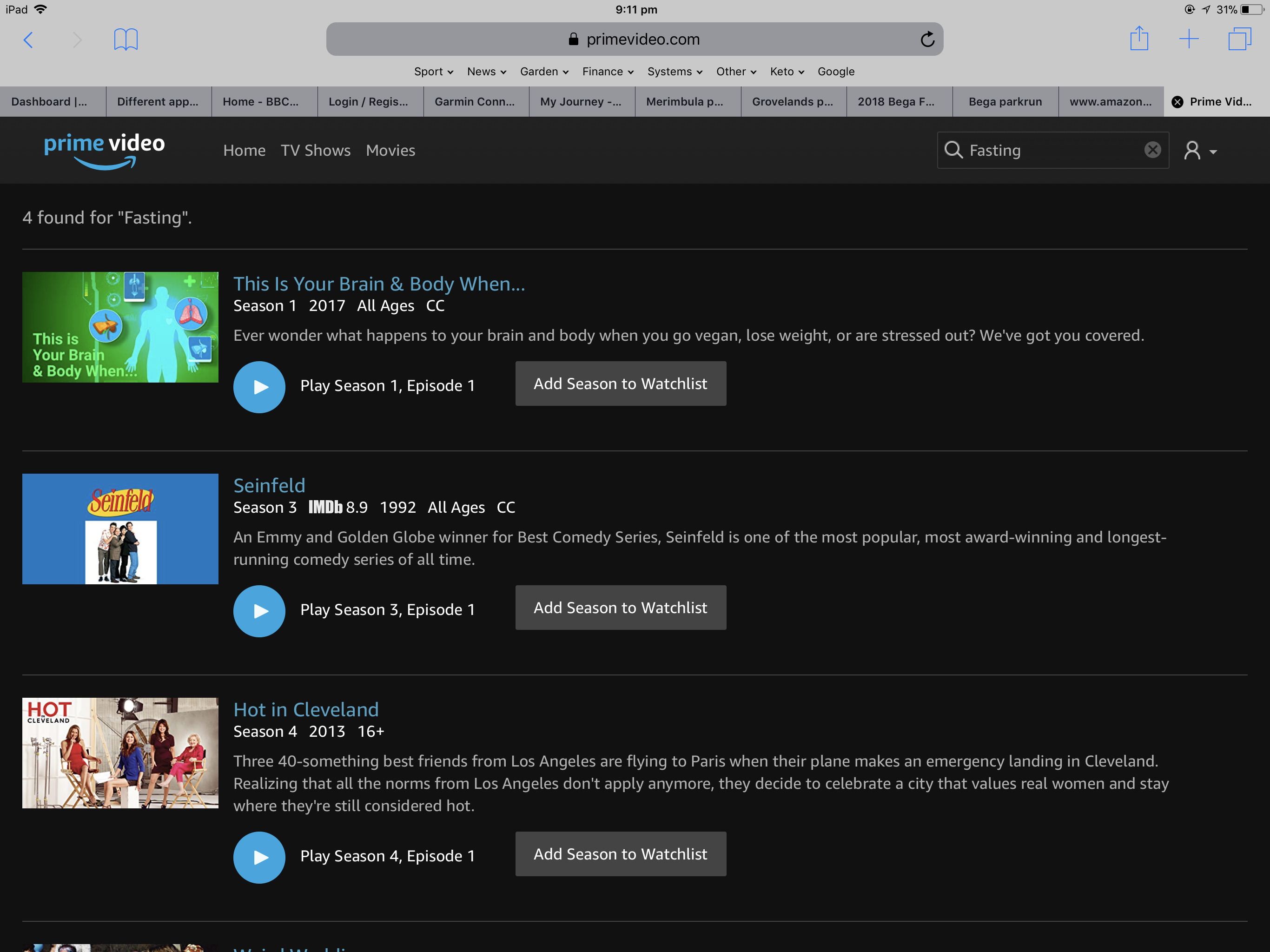Viewport: 1270px width, 952px height.
Task: Expand the Sport bookmarks folder
Action: (433, 71)
